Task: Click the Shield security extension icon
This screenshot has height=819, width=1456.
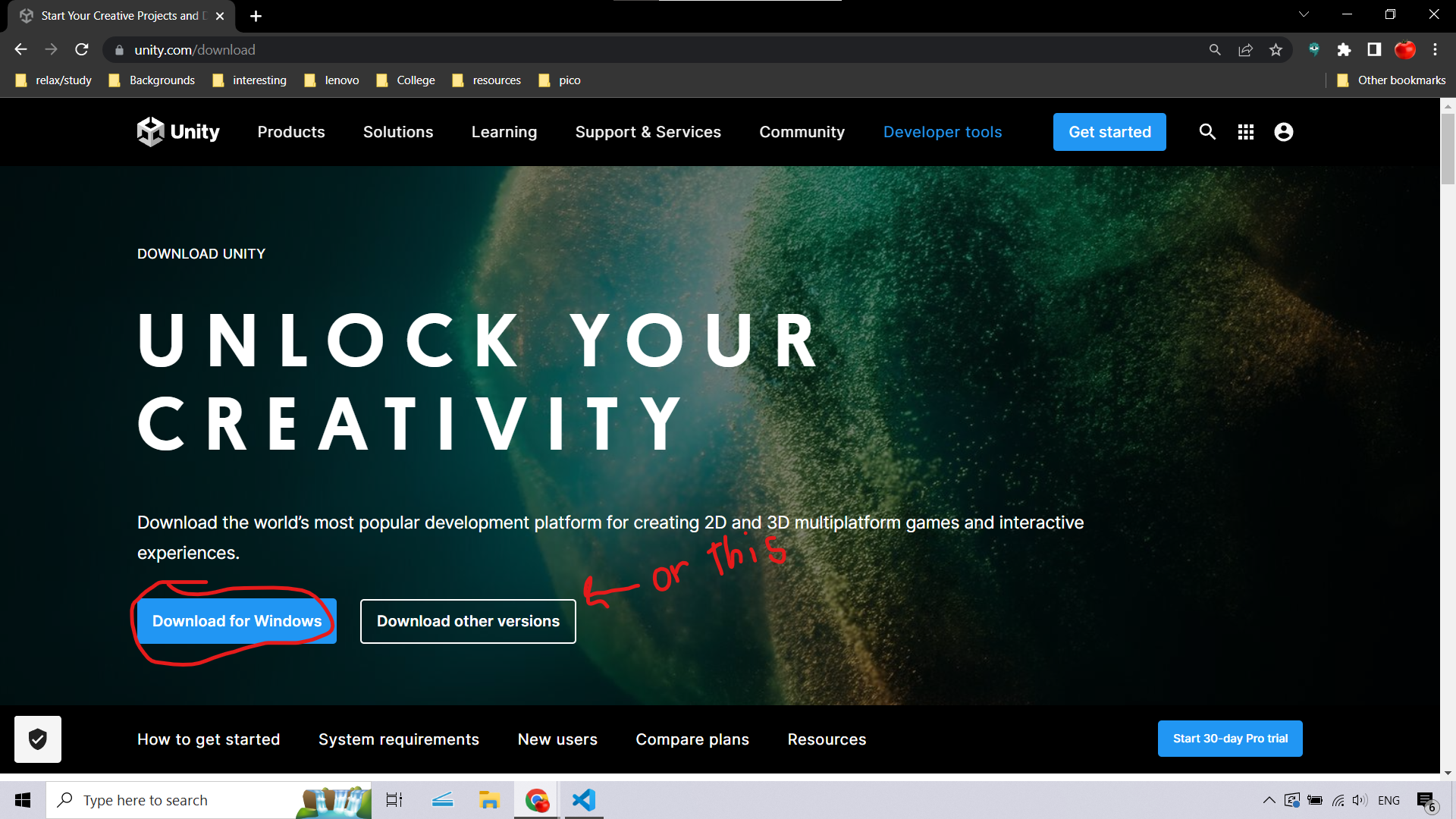Action: [x=37, y=738]
